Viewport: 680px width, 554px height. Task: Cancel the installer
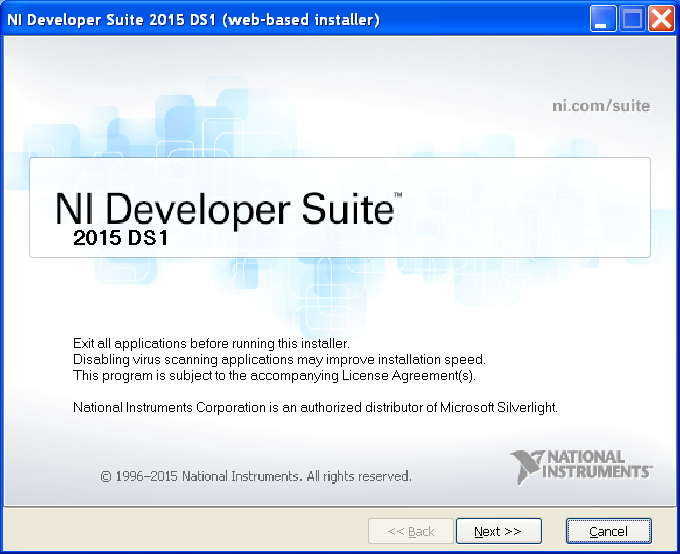[x=608, y=531]
